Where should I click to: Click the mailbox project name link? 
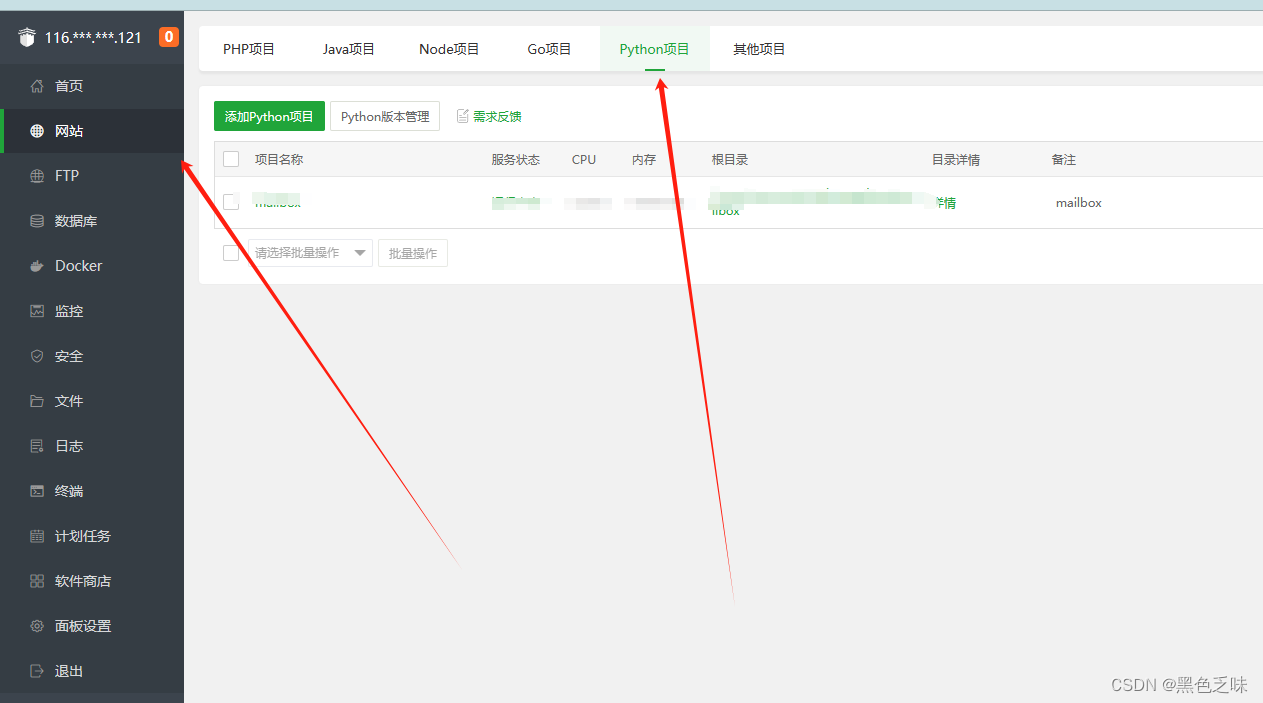[278, 202]
